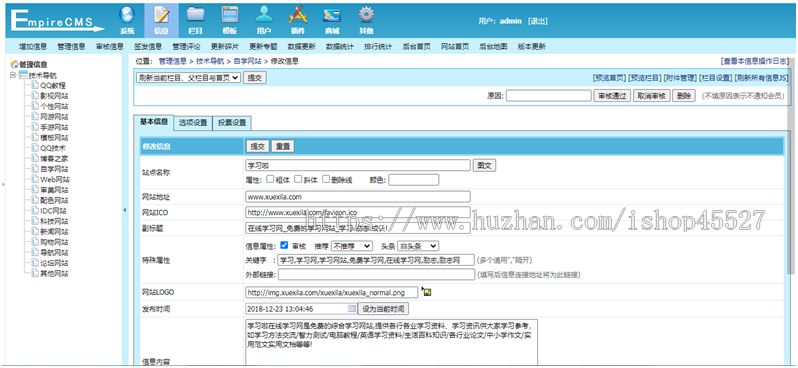Click the 管理信息 tree root icon
This screenshot has height=368, width=798.
pyautogui.click(x=14, y=65)
